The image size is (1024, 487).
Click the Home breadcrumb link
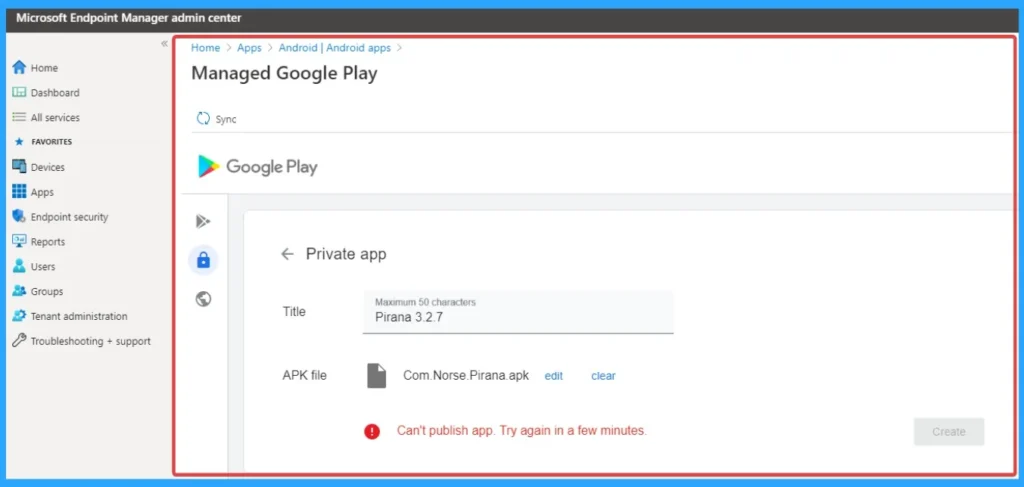205,48
